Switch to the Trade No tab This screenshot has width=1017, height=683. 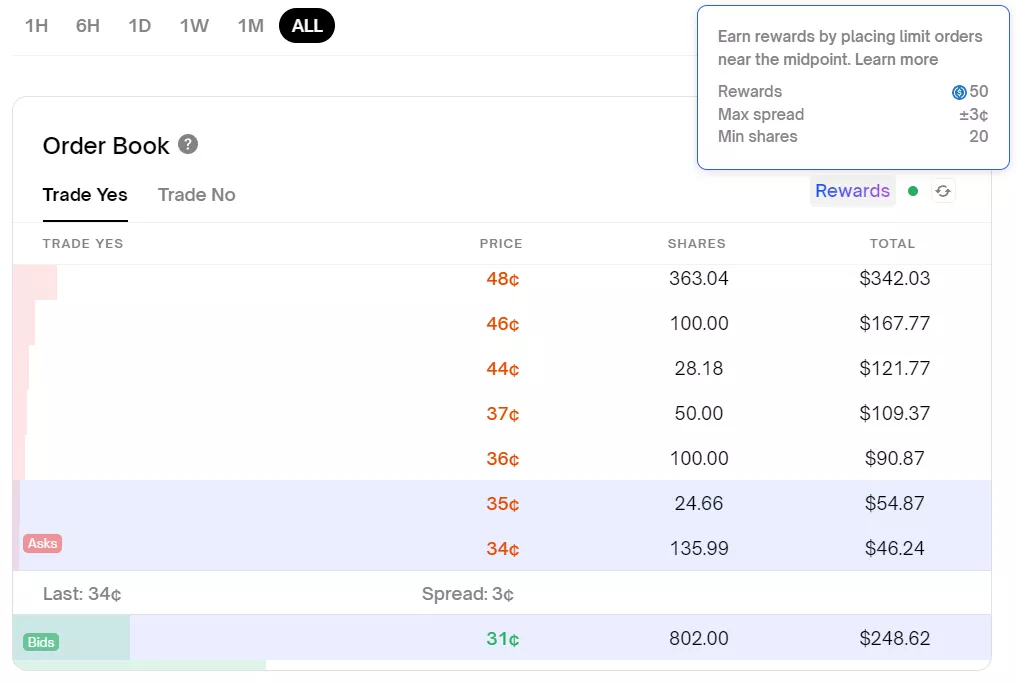(197, 195)
